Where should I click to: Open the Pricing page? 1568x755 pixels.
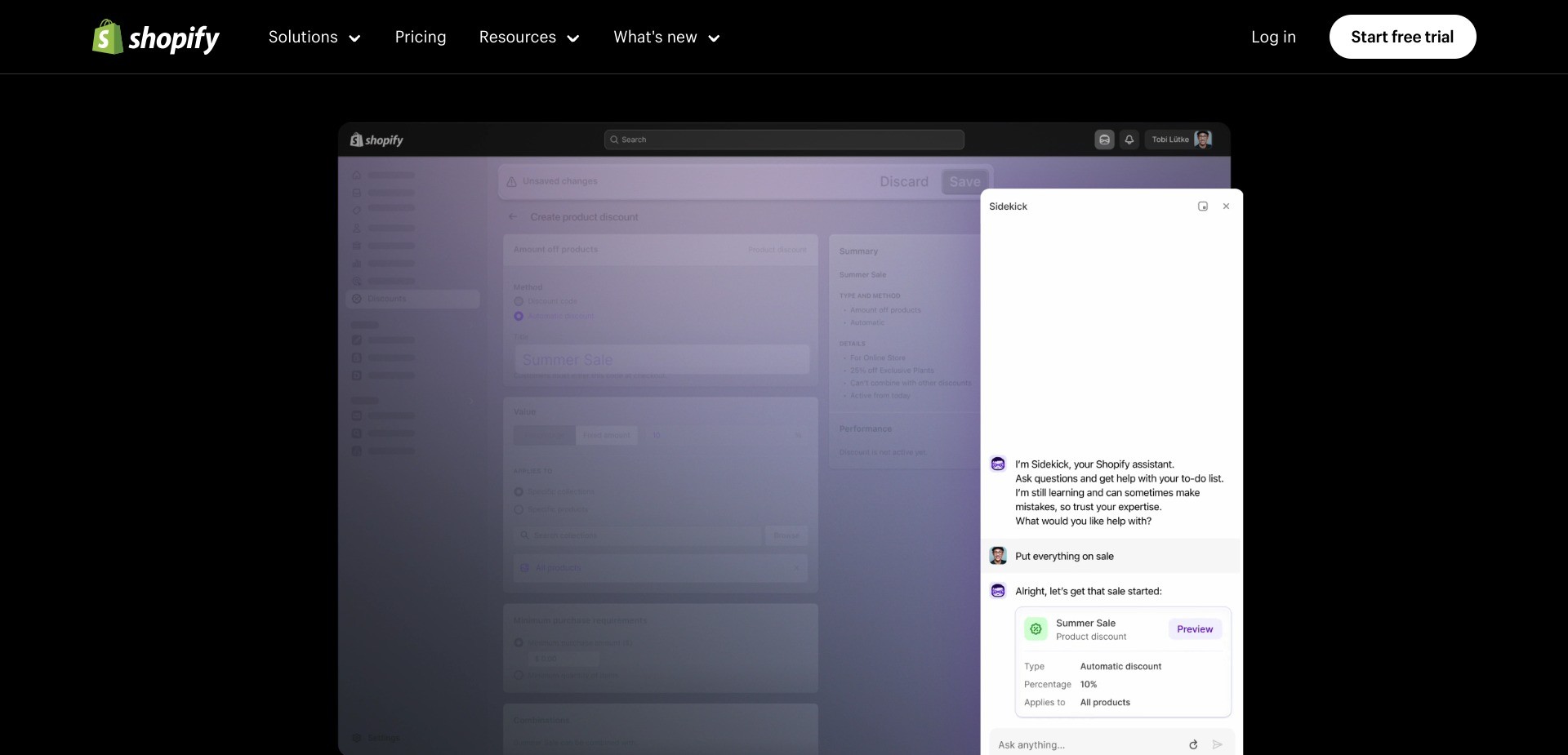pyautogui.click(x=421, y=38)
